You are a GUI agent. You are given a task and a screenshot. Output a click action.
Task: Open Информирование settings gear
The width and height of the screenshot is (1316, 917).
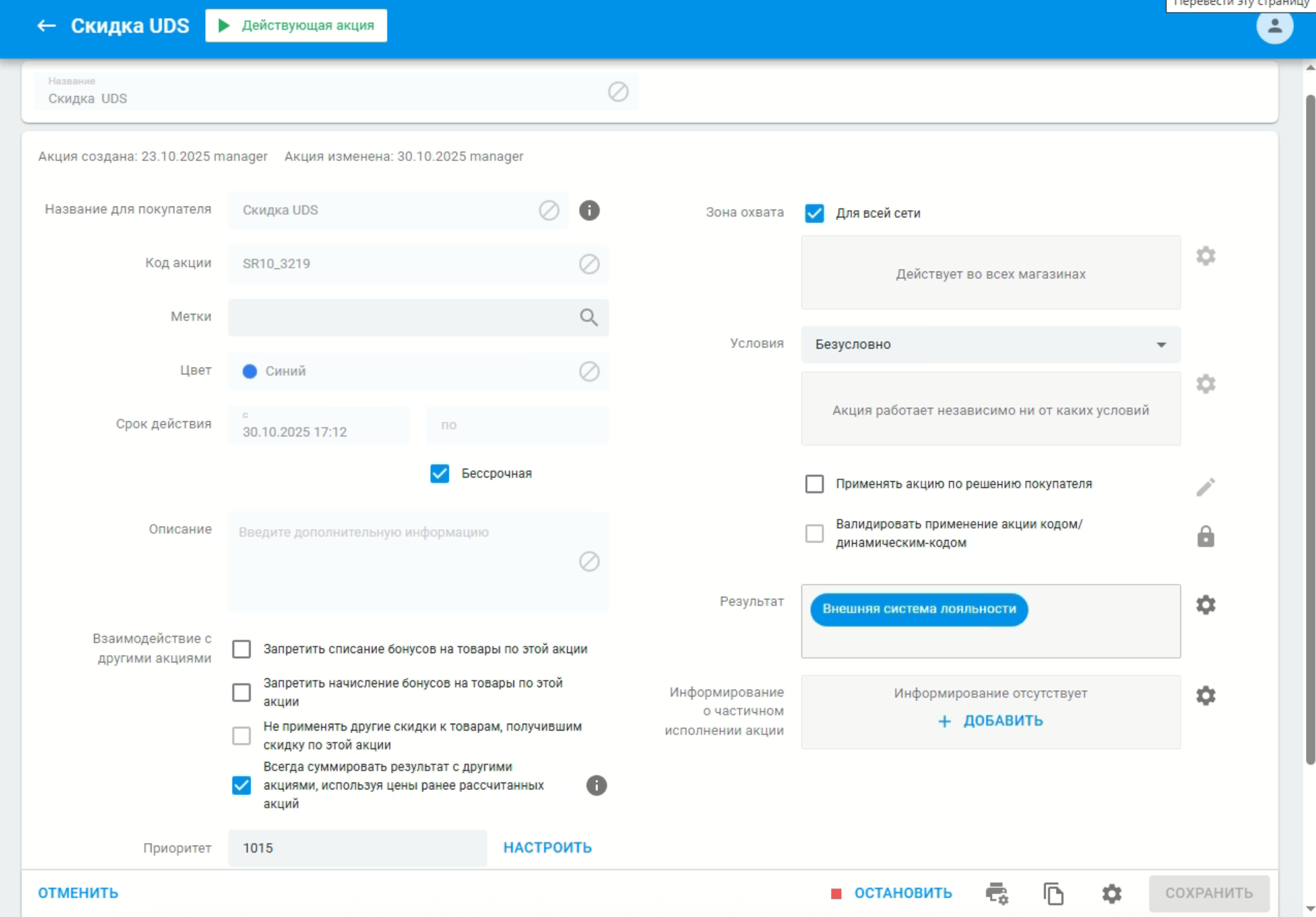pyautogui.click(x=1205, y=695)
